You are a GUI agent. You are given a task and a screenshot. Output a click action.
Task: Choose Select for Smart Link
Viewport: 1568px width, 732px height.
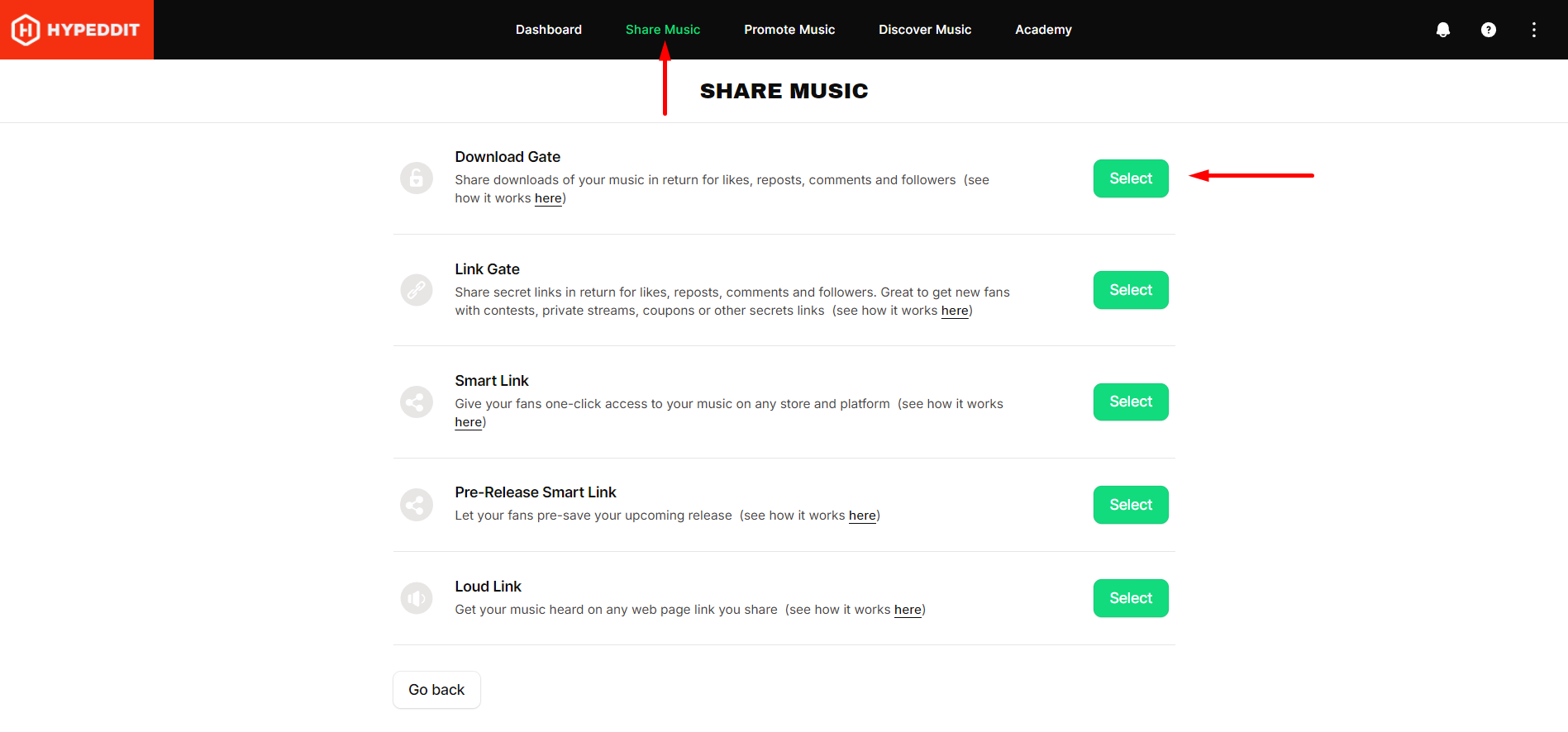tap(1131, 402)
